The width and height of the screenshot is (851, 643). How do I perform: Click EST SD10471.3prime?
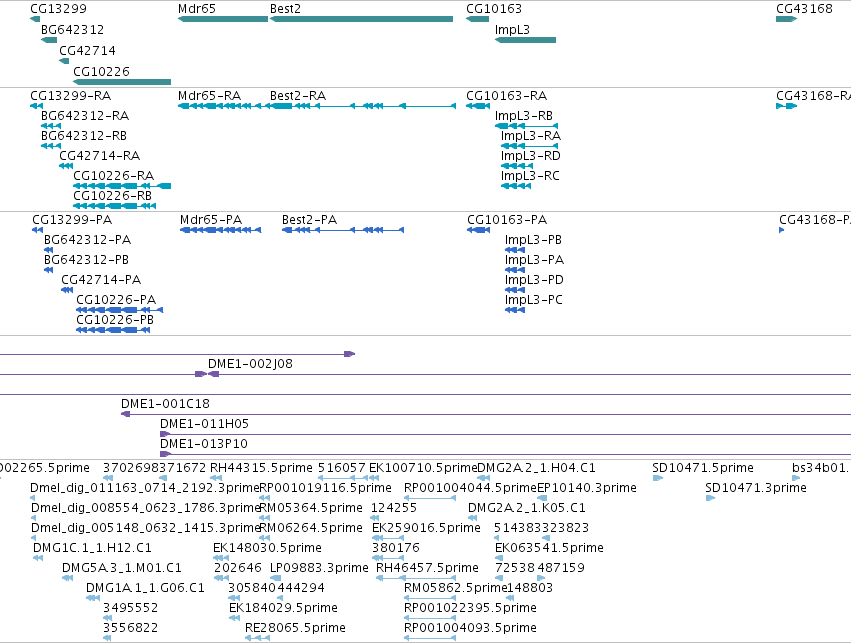(x=710, y=498)
